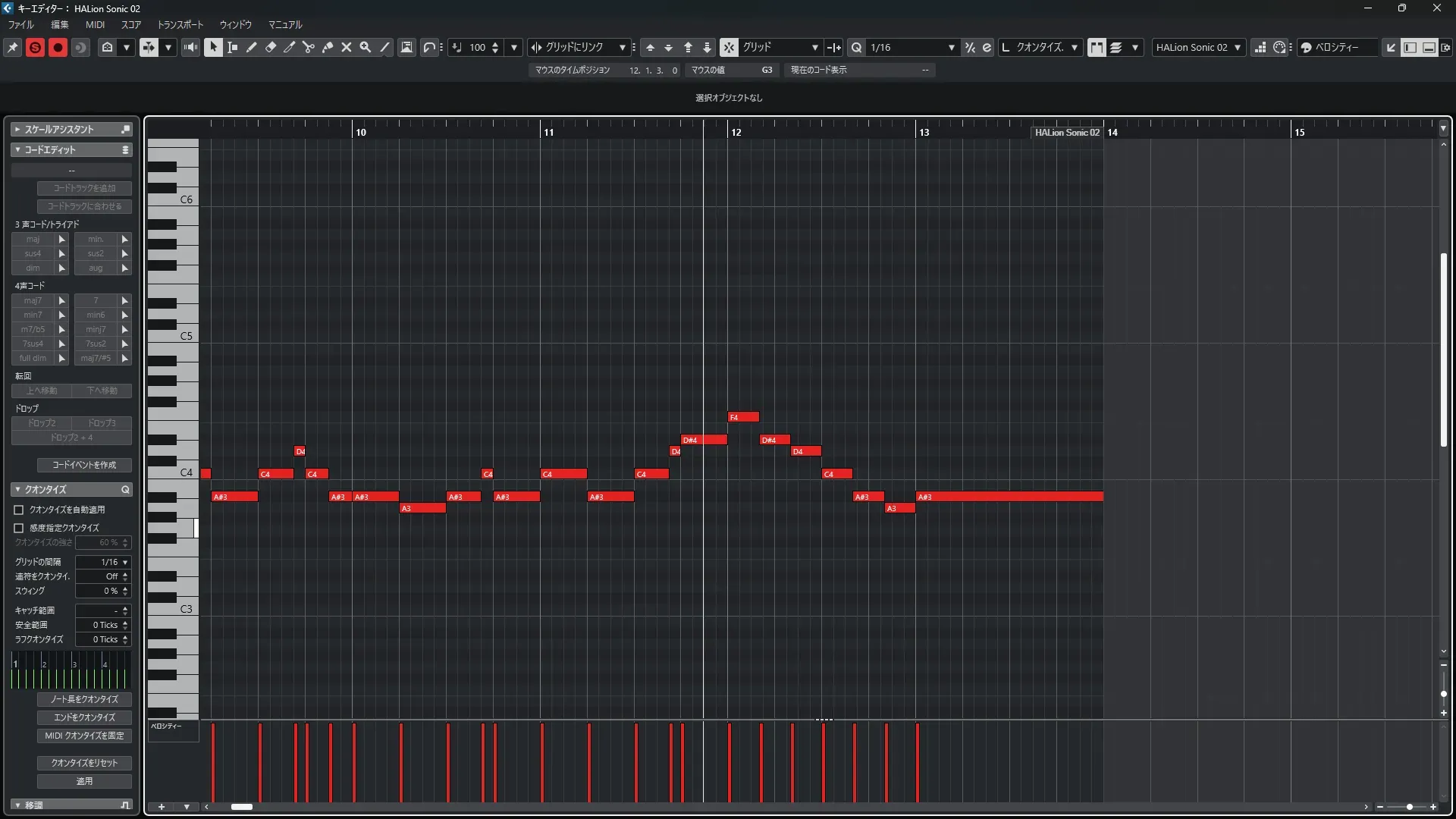Toggle the snap on/off button
The image size is (1456, 819).
[729, 47]
